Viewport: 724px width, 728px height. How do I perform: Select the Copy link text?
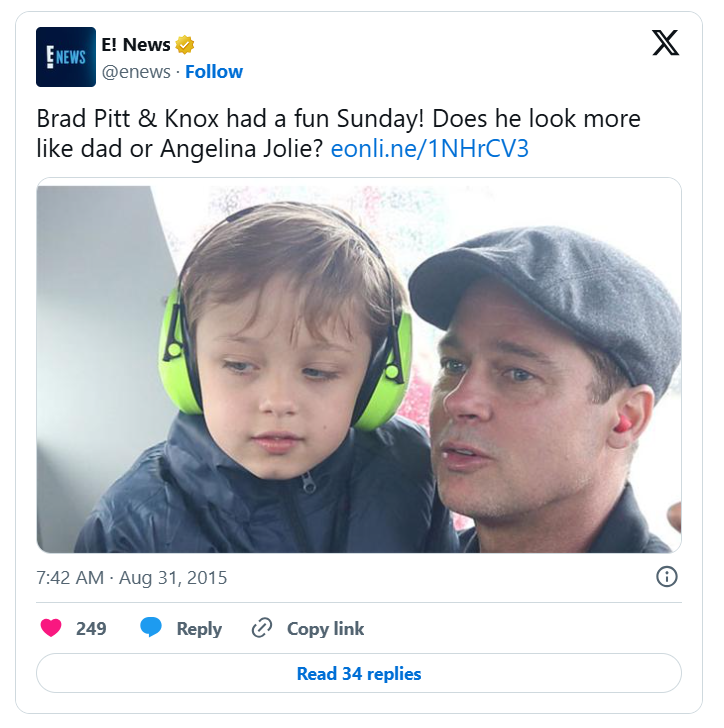[x=325, y=629]
